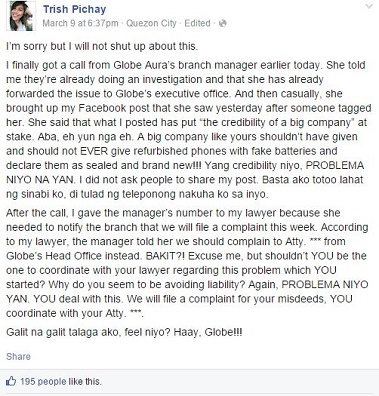Open the March 9 at 6:37pm timestamp
379x396 pixels.
tap(80, 23)
